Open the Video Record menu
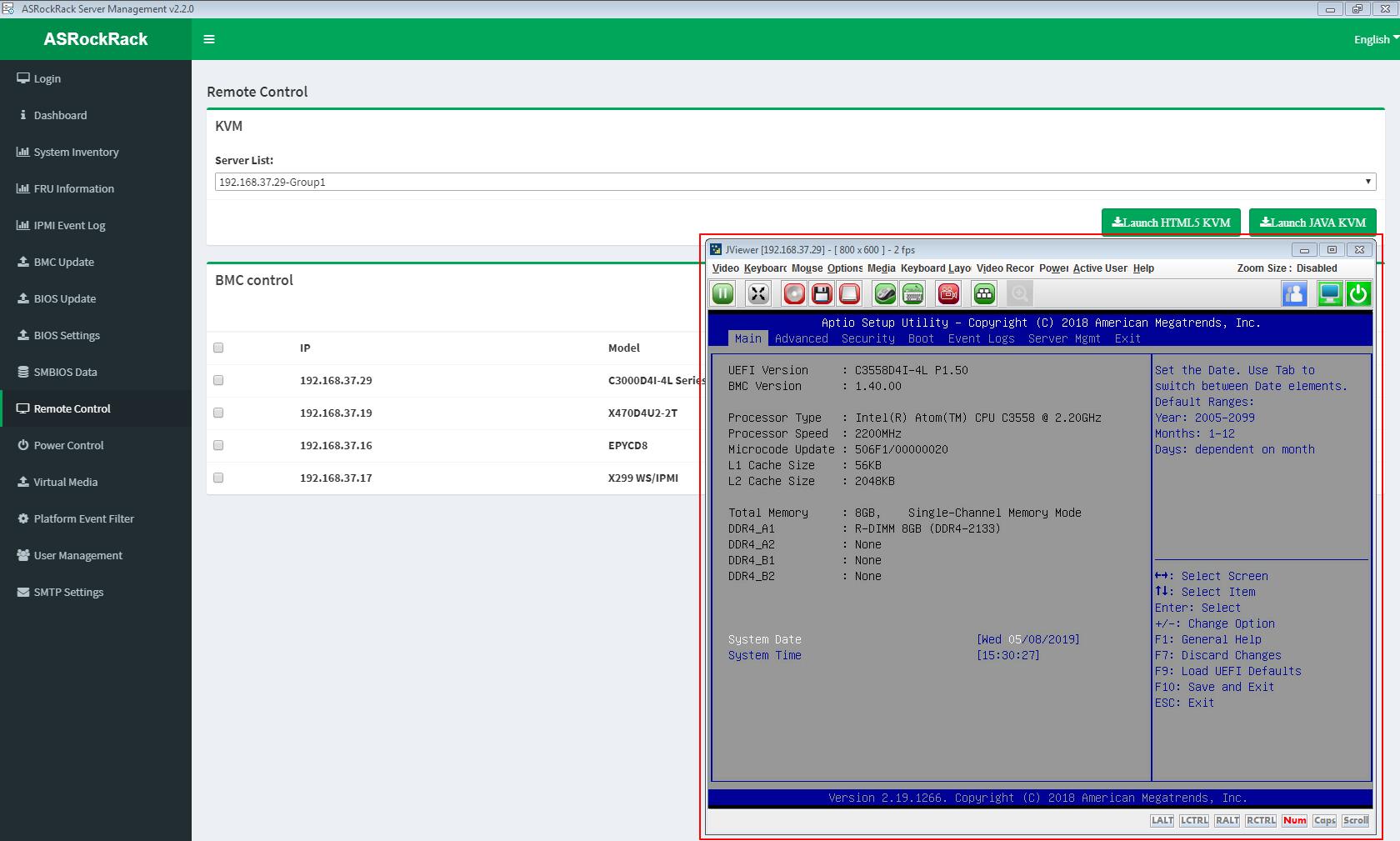Image resolution: width=1400 pixels, height=841 pixels. [1005, 268]
